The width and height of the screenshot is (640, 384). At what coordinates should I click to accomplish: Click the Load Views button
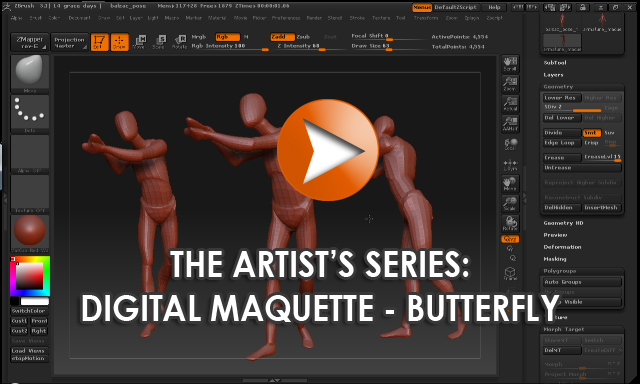(28, 351)
